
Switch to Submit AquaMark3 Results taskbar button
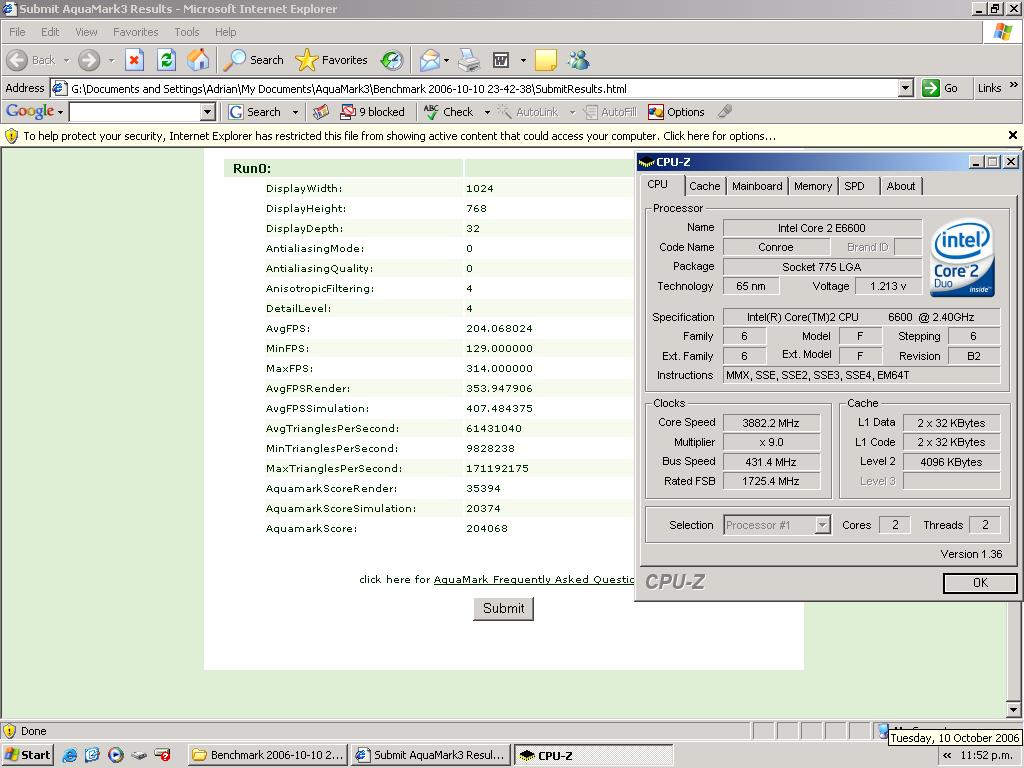[431, 755]
